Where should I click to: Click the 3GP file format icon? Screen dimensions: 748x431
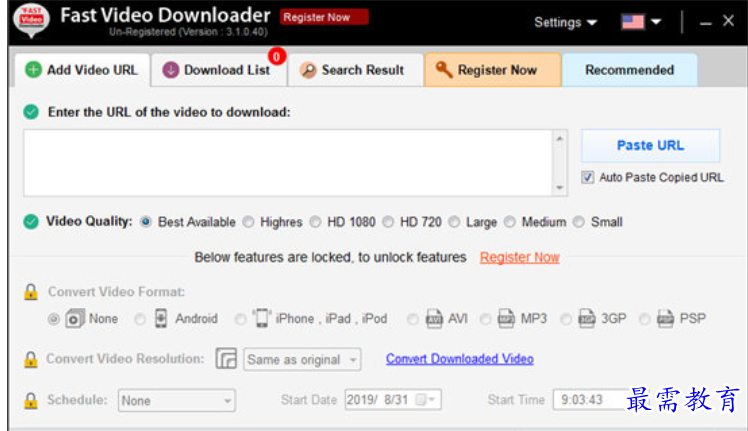click(587, 318)
